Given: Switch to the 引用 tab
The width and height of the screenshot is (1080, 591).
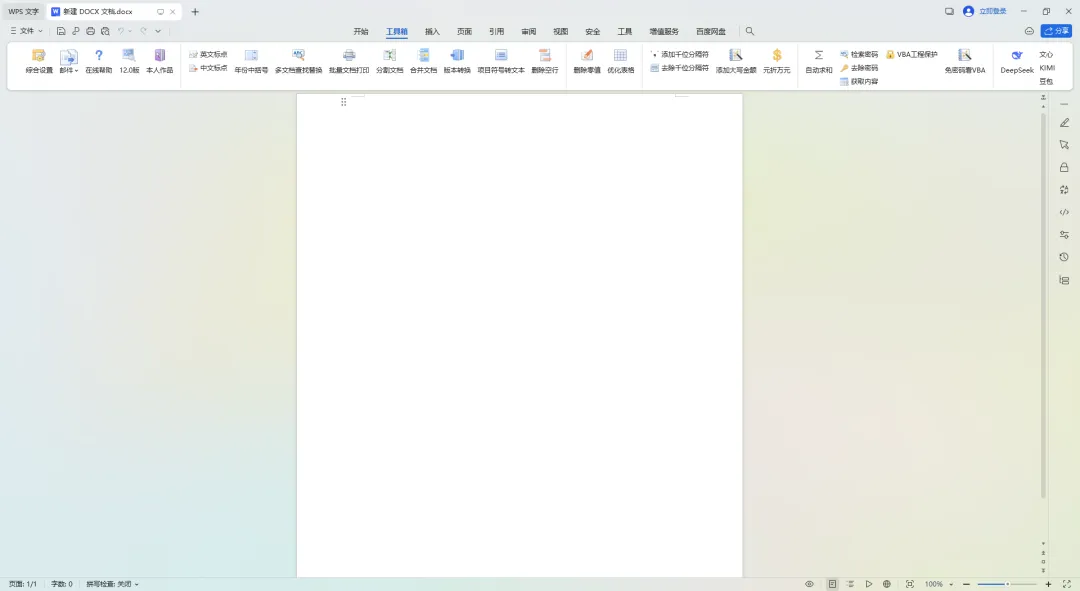Looking at the screenshot, I should tap(497, 32).
